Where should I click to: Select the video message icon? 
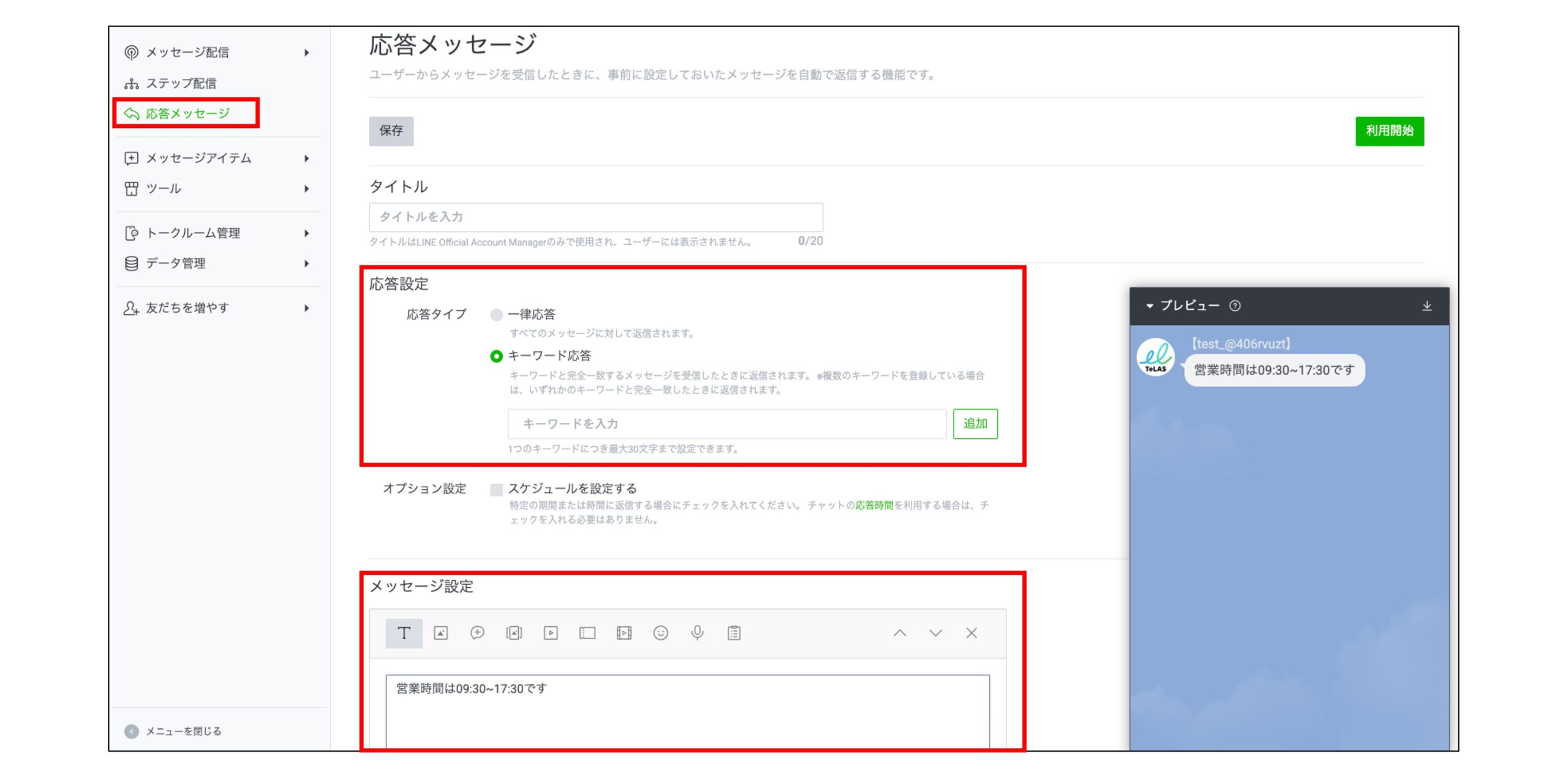click(551, 634)
